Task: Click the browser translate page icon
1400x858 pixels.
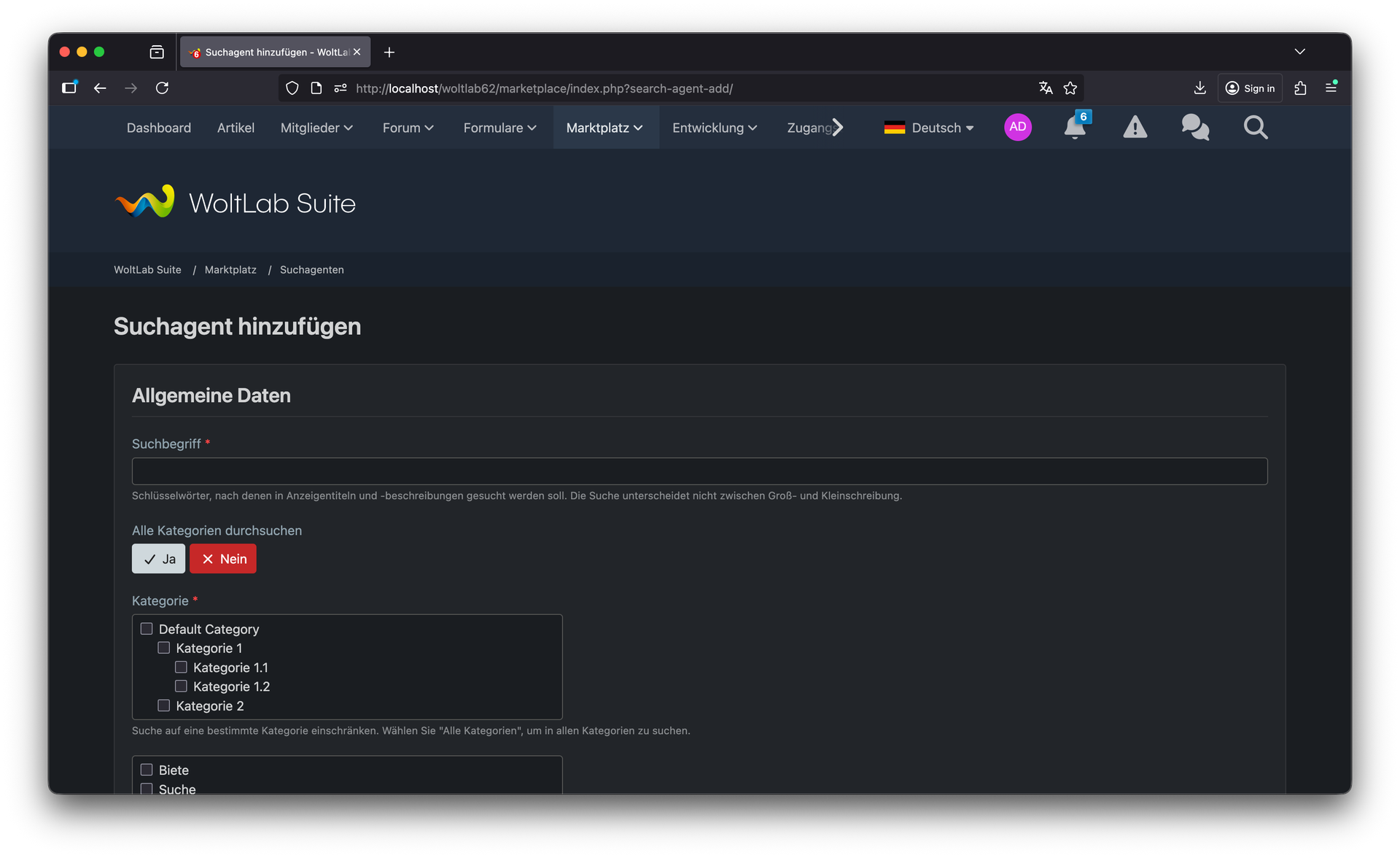Action: coord(1046,88)
